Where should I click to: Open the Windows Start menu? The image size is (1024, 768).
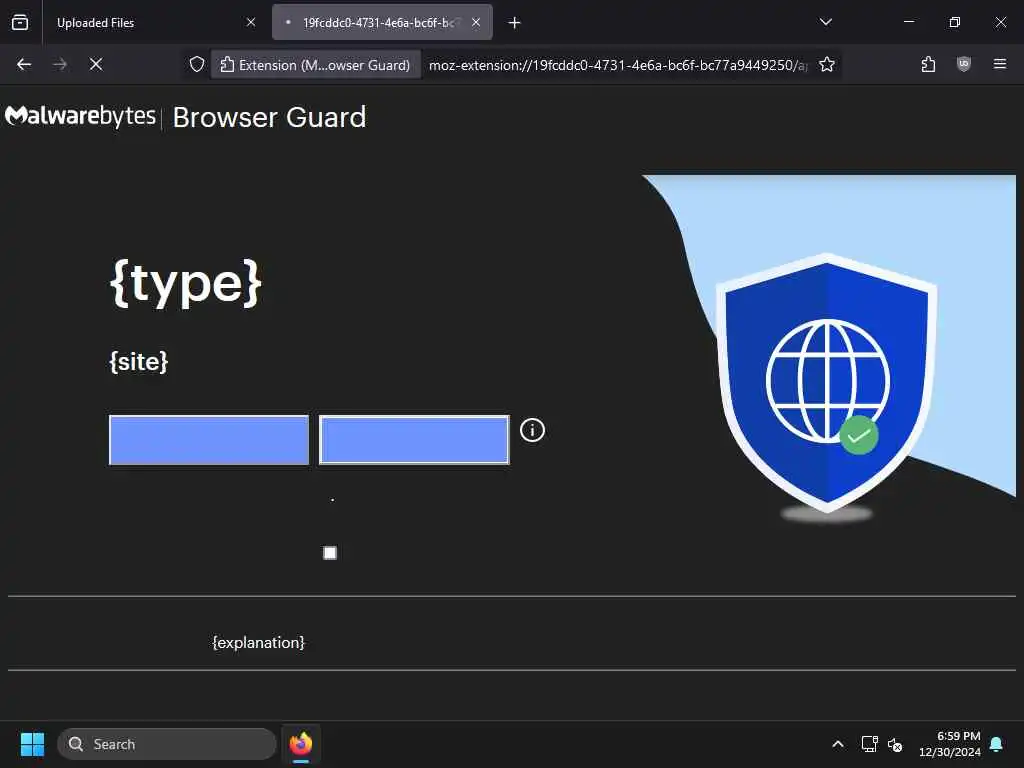(x=32, y=744)
